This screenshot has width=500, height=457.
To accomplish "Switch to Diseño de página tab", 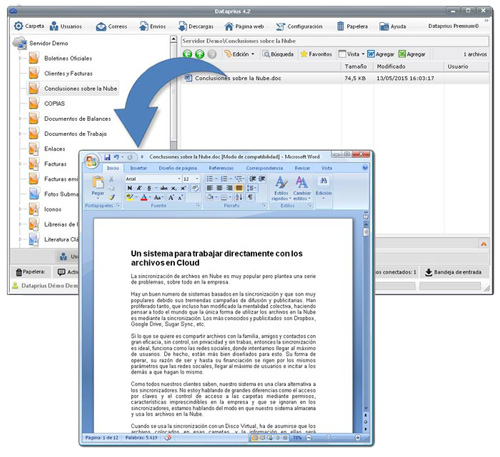I will pos(178,168).
